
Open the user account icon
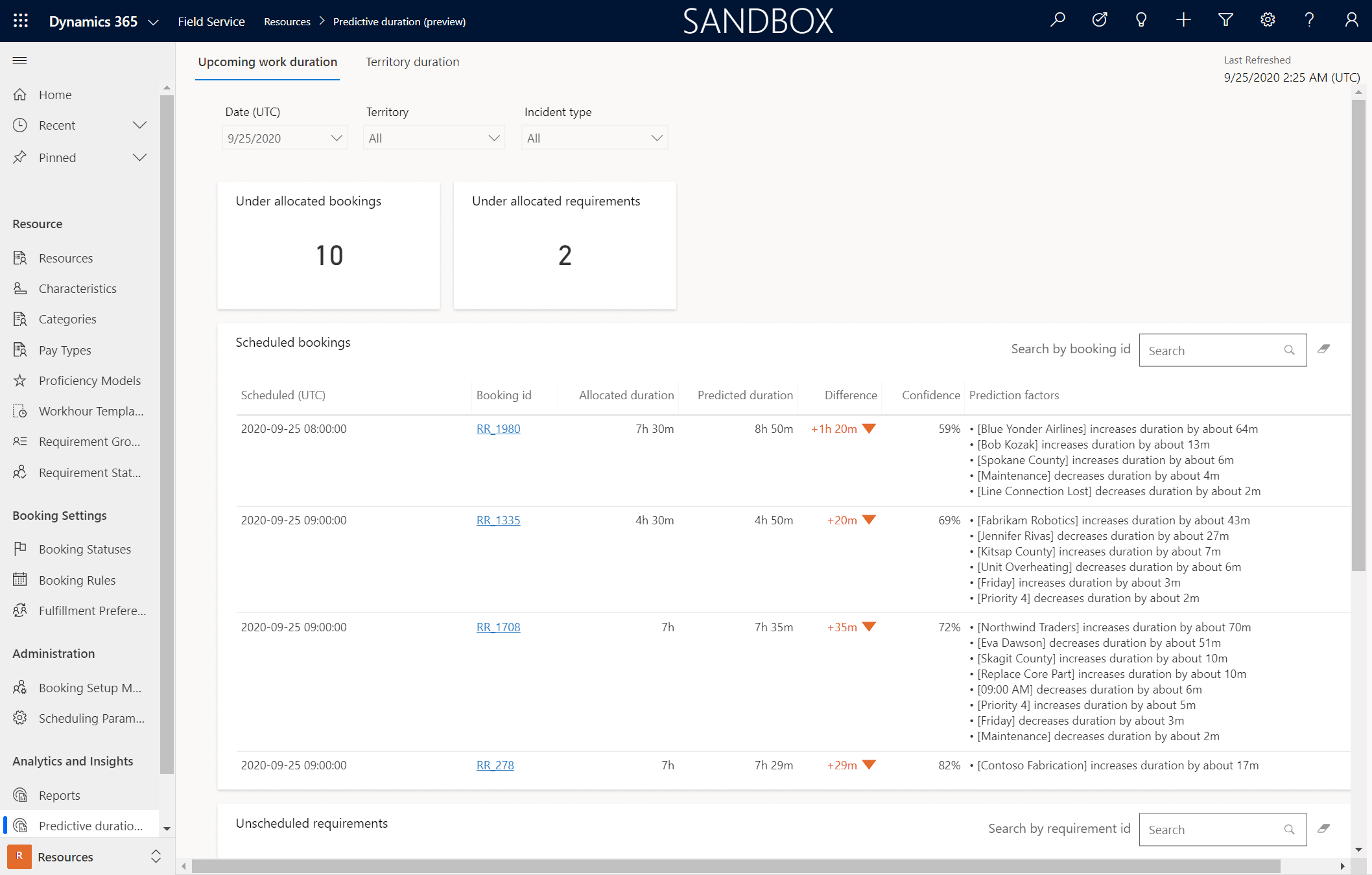pyautogui.click(x=1351, y=20)
